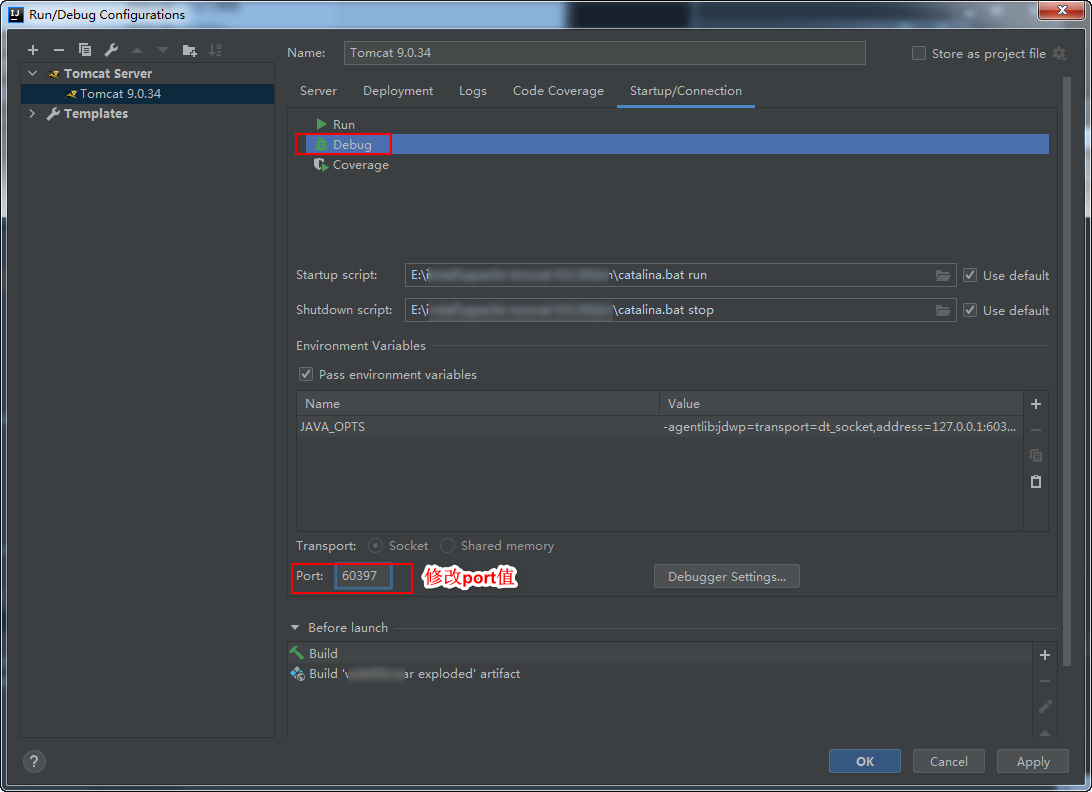Sort configurations alphabetically icon
Screen dimensions: 1092x792
pos(215,50)
